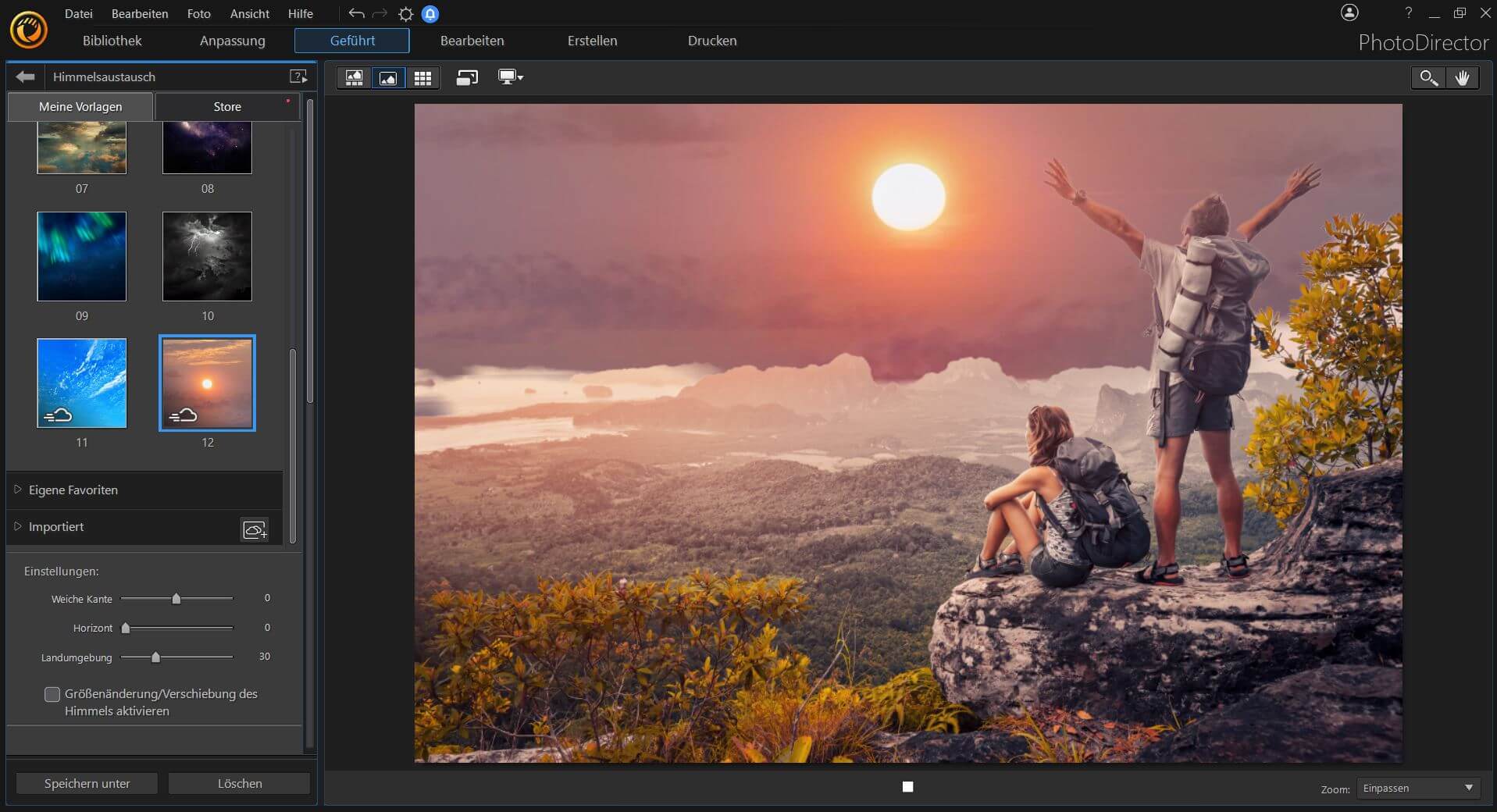Switch to the Drucken module
Viewport: 1497px width, 812px height.
point(712,41)
